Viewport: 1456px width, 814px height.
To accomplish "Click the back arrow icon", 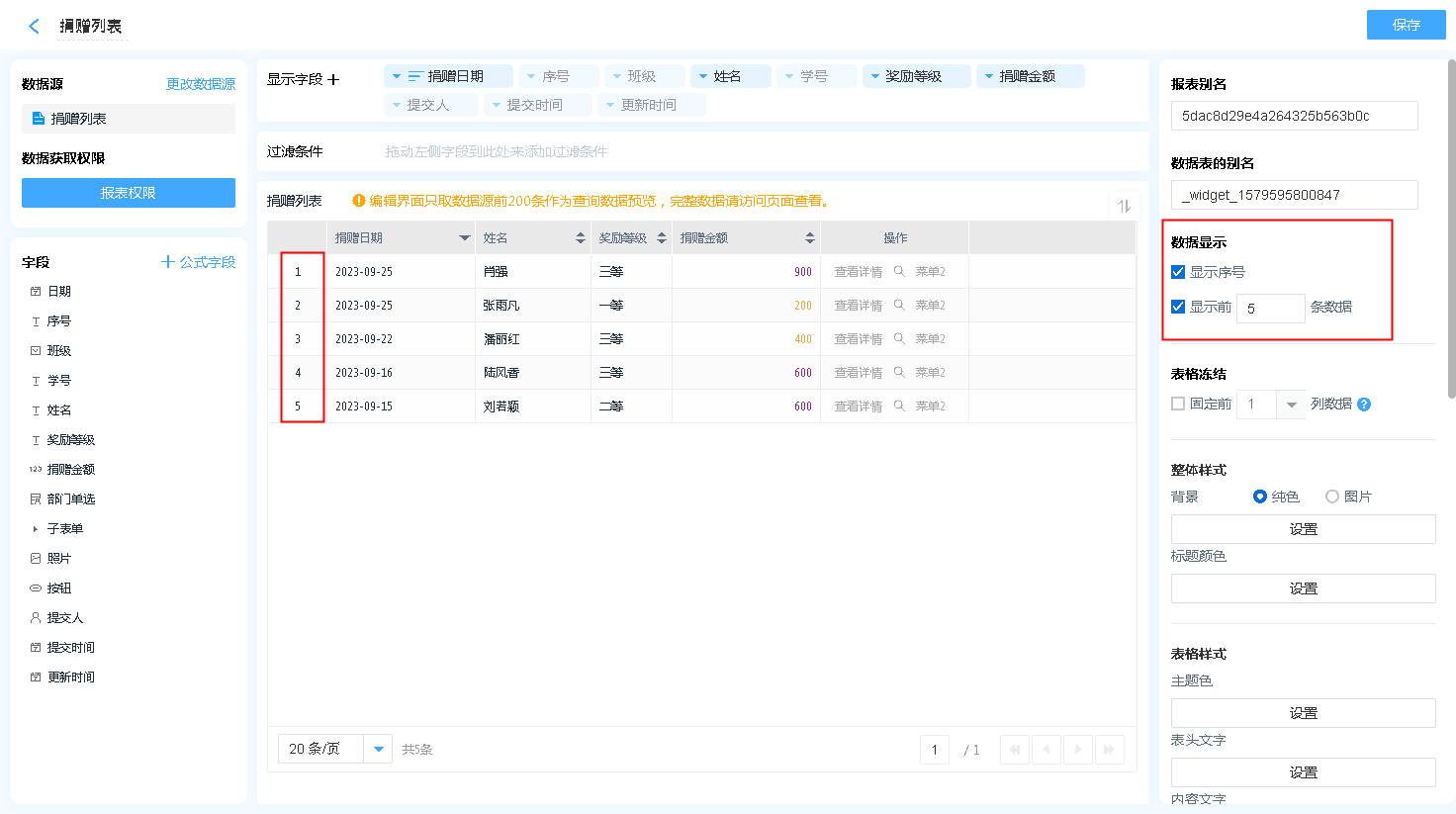I will click(35, 27).
